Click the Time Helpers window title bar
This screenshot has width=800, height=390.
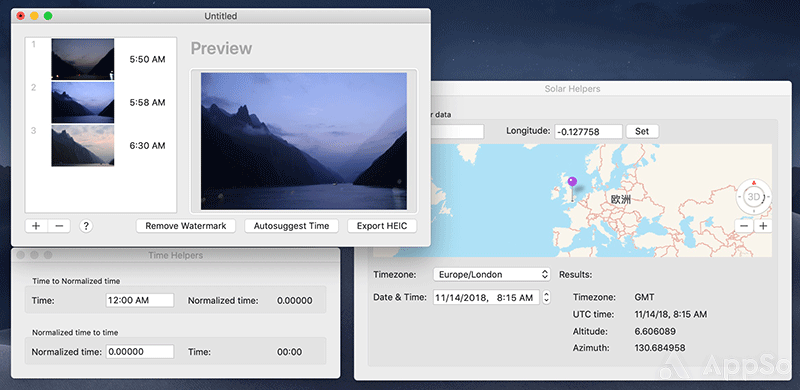pos(176,255)
